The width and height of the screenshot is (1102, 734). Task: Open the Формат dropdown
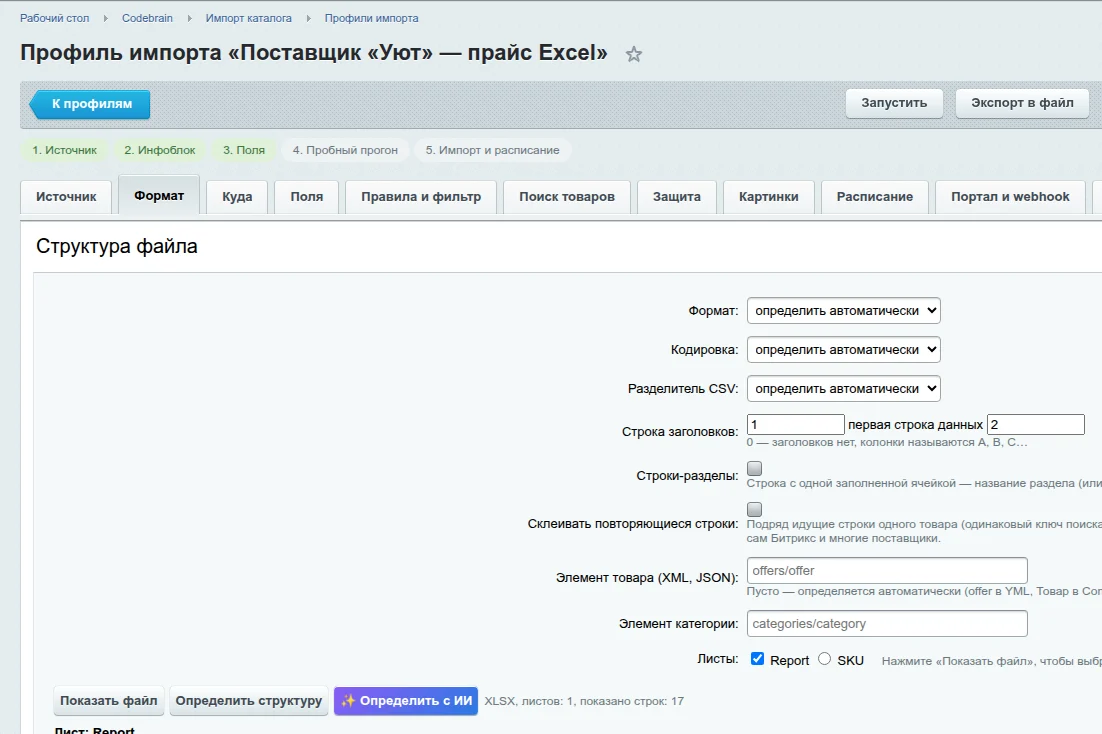pos(843,311)
